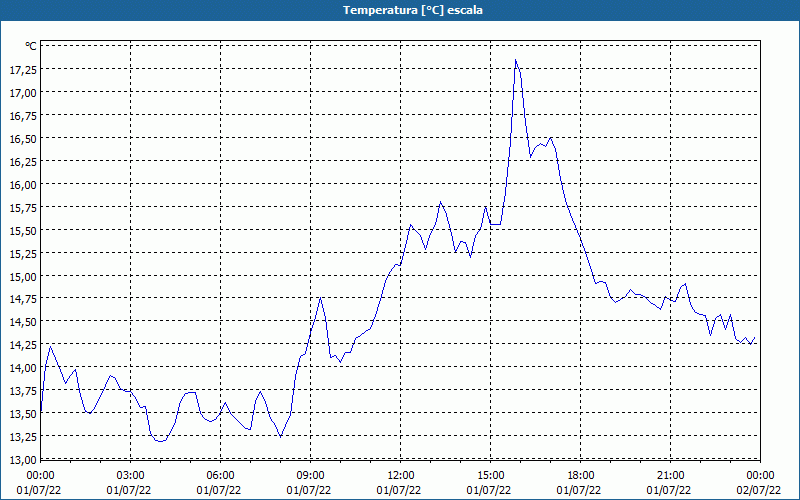The width and height of the screenshot is (800, 500).
Task: Click the 15,50 axis value
Action: tap(23, 231)
